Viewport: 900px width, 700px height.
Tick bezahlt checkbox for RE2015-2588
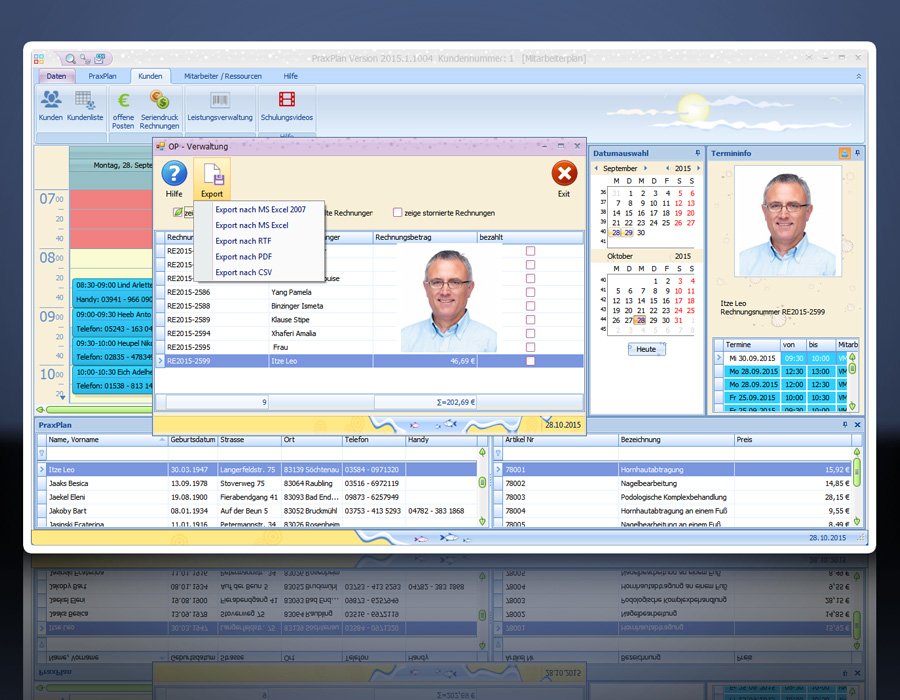point(530,306)
